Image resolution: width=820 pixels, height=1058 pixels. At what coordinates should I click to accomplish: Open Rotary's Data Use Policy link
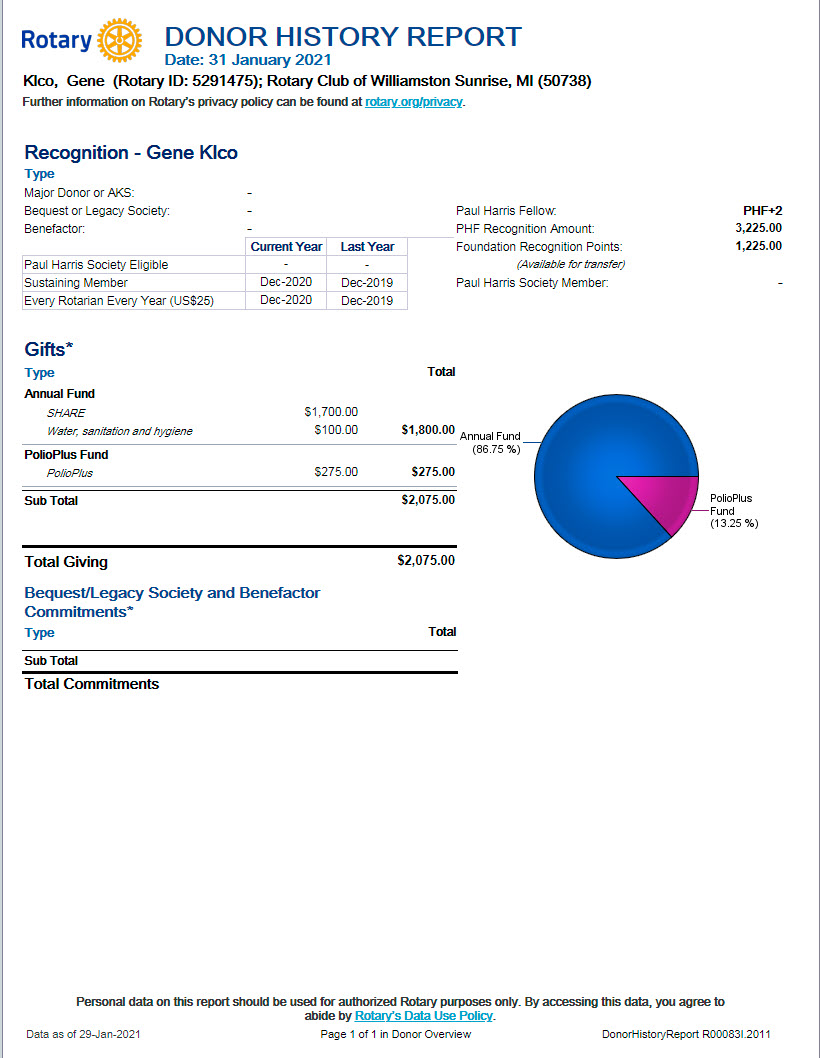click(x=424, y=1015)
